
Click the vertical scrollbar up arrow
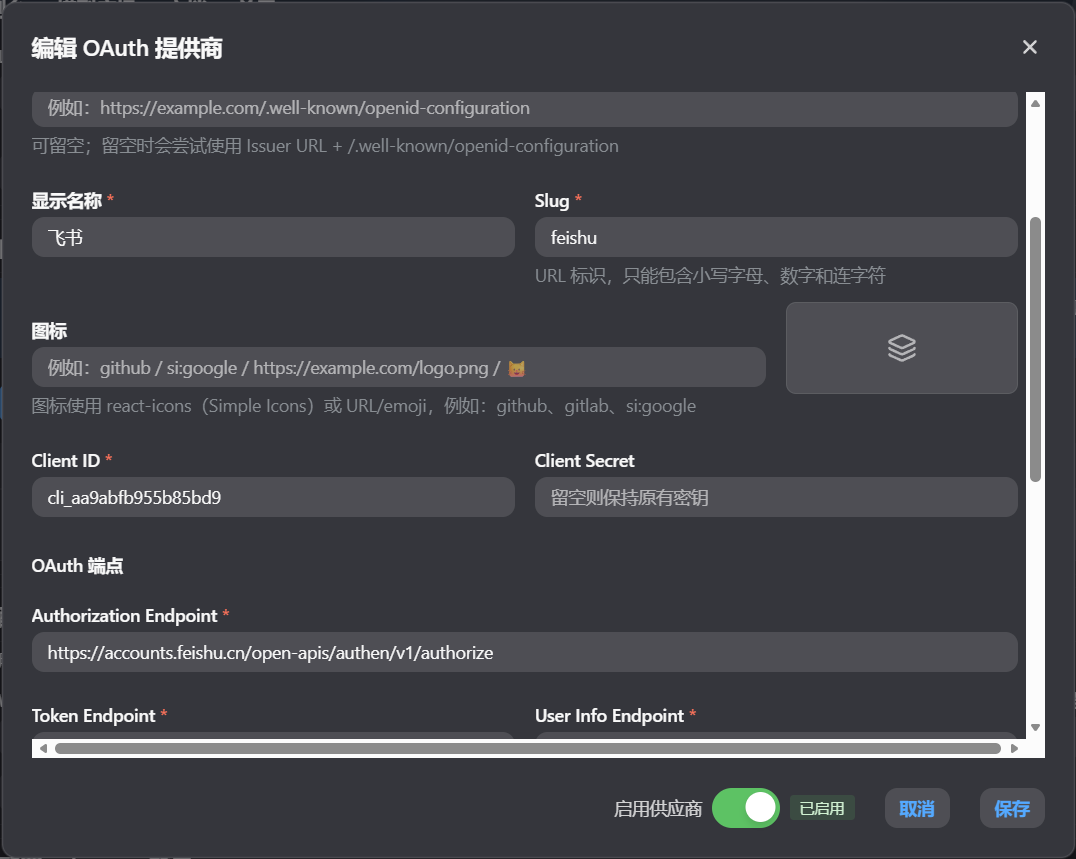pyautogui.click(x=1036, y=103)
